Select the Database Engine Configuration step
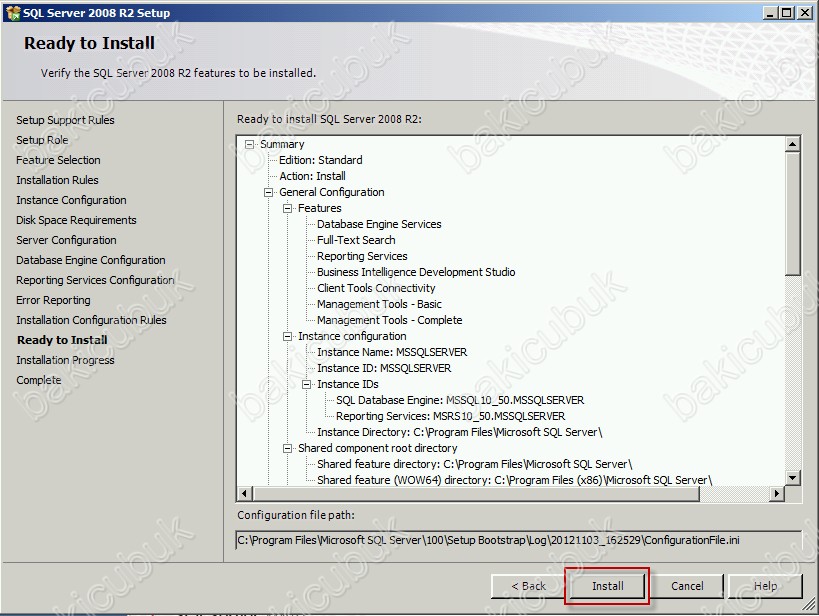This screenshot has height=616, width=819. tap(91, 260)
